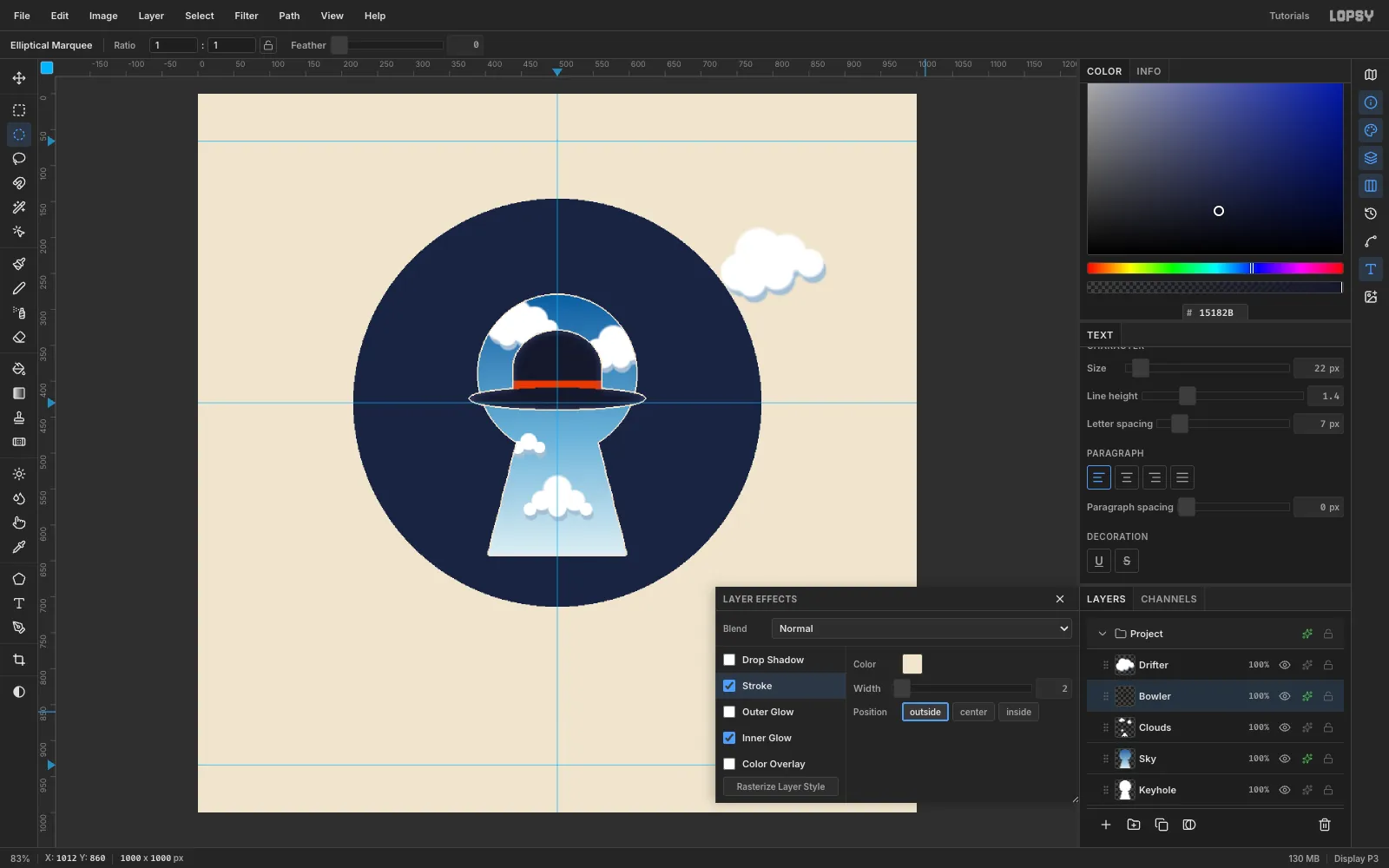
Task: Open Drifter layer effects icon
Action: coord(1307,665)
